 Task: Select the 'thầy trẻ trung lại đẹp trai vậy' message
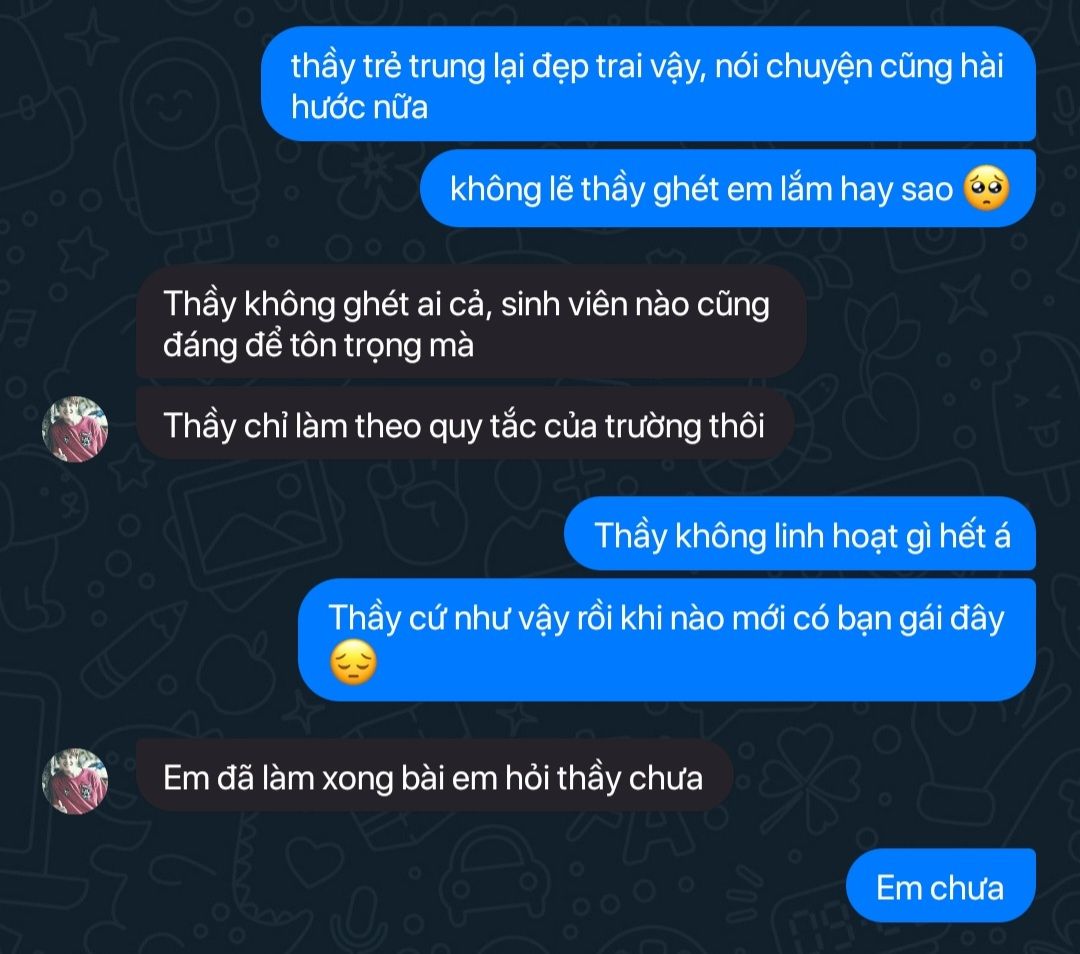pyautogui.click(x=648, y=84)
